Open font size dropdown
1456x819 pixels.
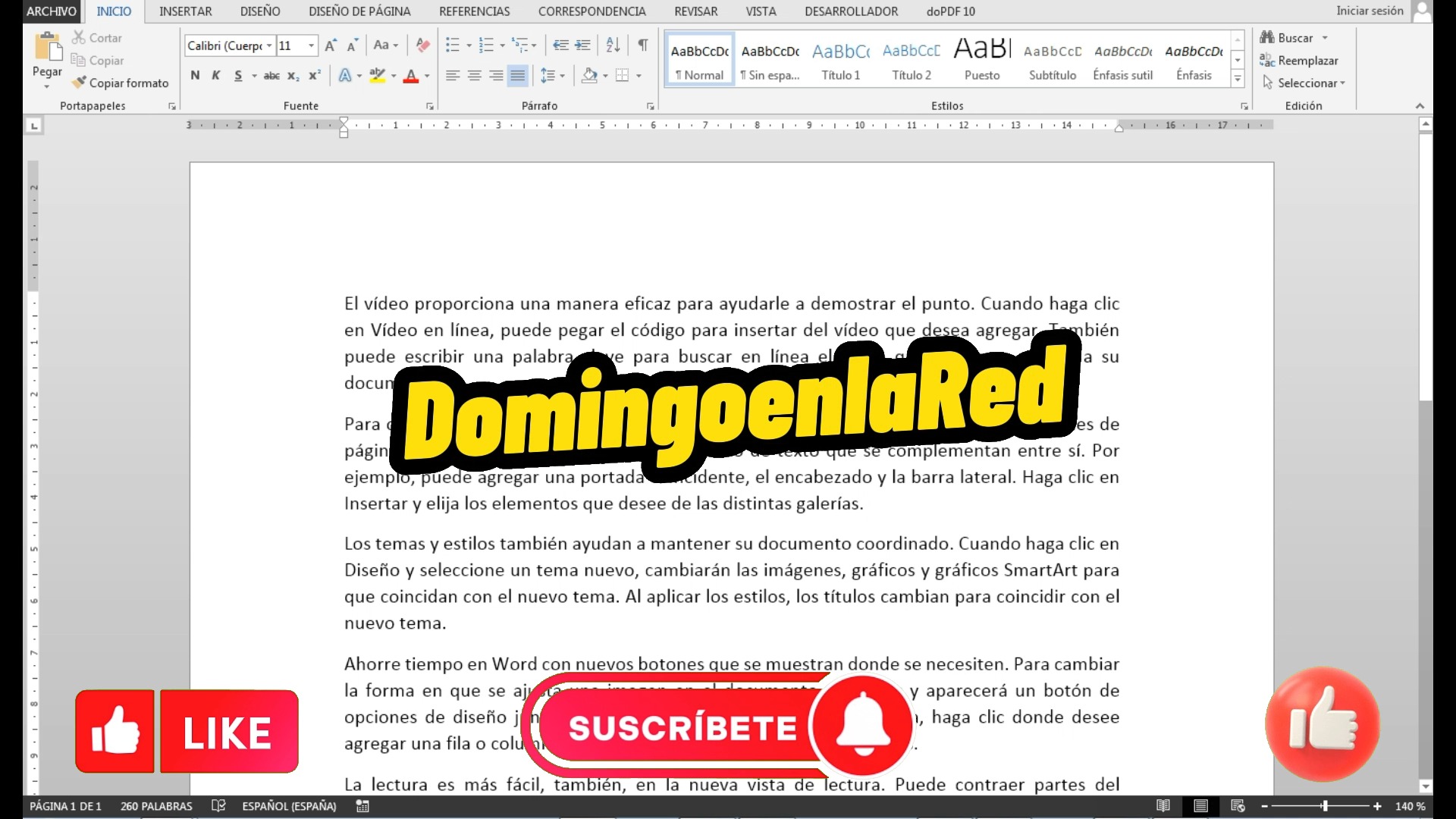point(311,45)
